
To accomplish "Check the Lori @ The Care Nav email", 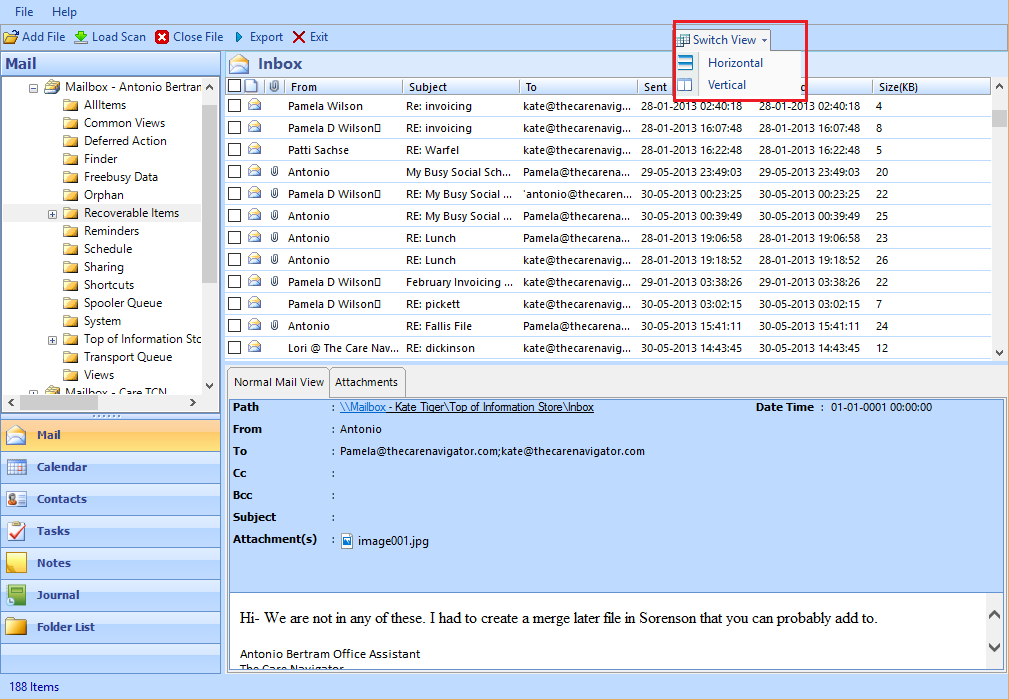I will [x=235, y=348].
